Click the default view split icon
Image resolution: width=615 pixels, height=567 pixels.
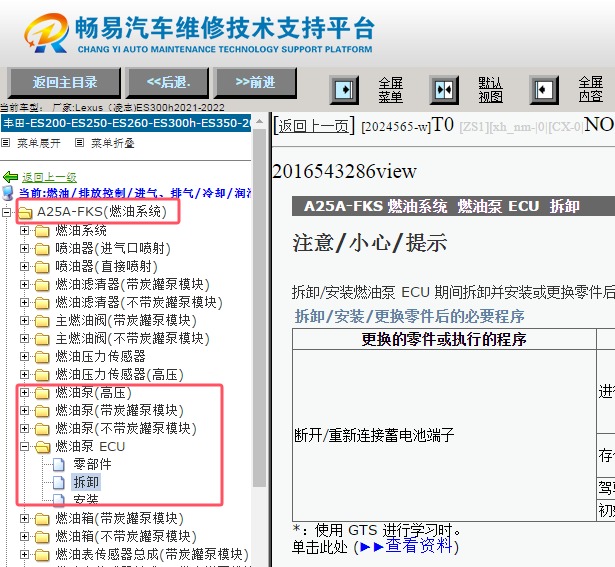point(444,90)
